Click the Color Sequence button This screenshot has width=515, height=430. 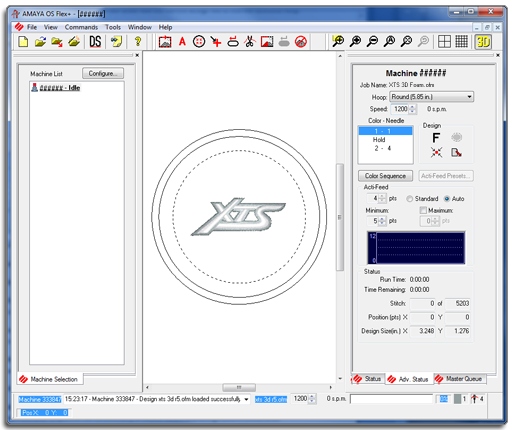(x=385, y=176)
